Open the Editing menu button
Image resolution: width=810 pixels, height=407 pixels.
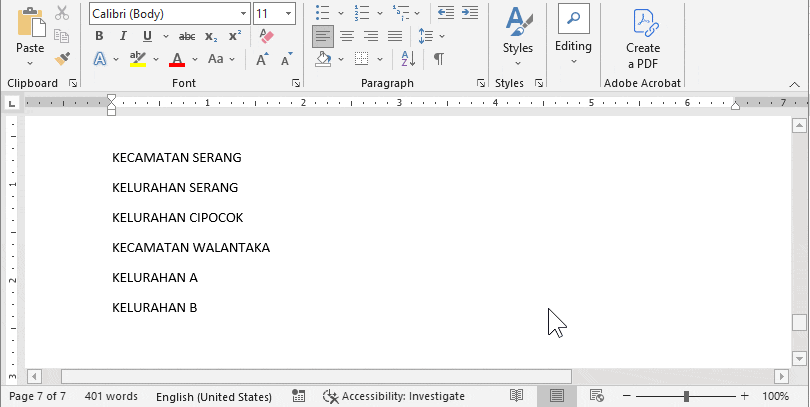(x=573, y=35)
